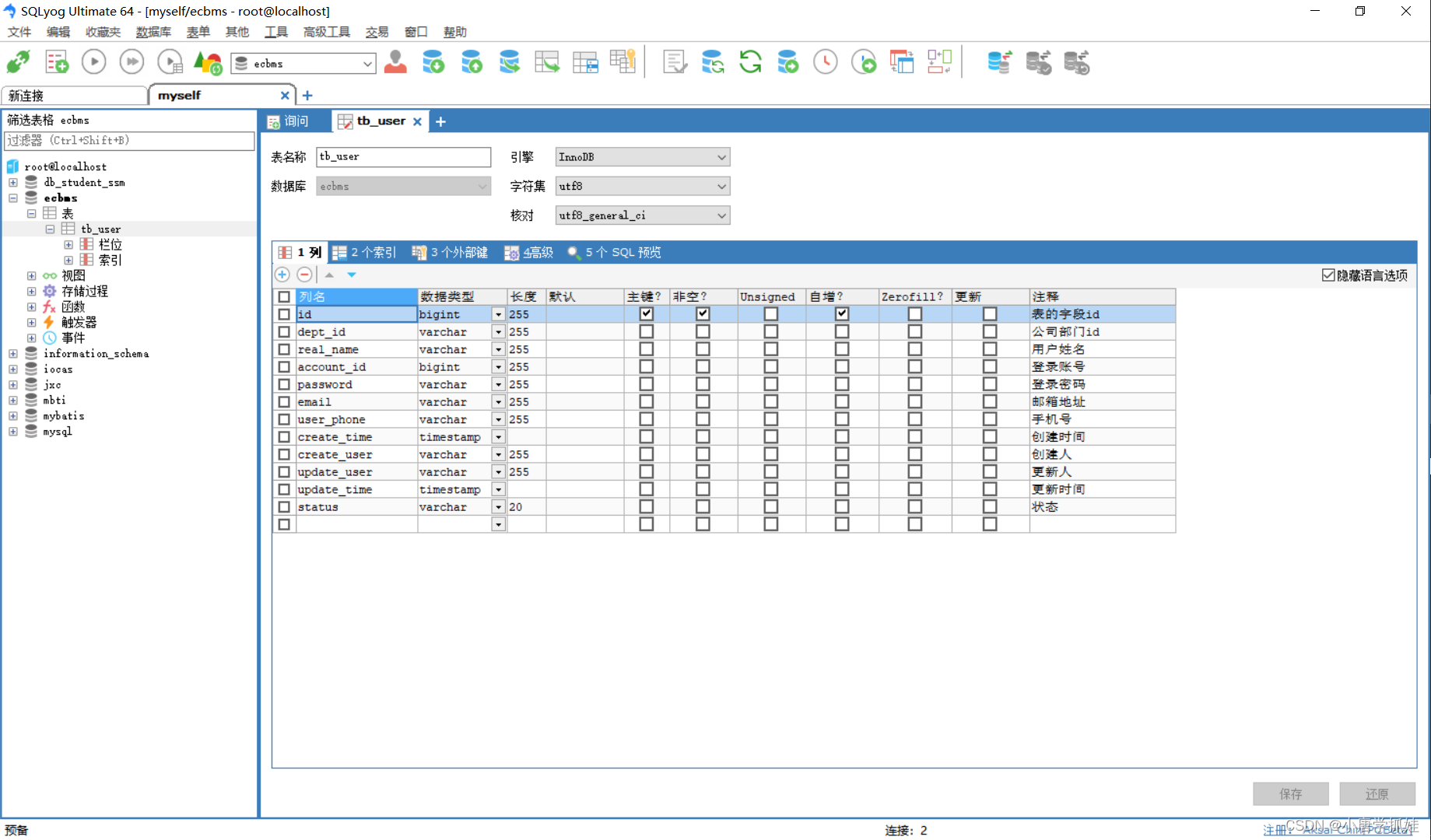This screenshot has width=1431, height=840.
Task: Open the utf8_general_ci collation dropdown
Action: 721,215
